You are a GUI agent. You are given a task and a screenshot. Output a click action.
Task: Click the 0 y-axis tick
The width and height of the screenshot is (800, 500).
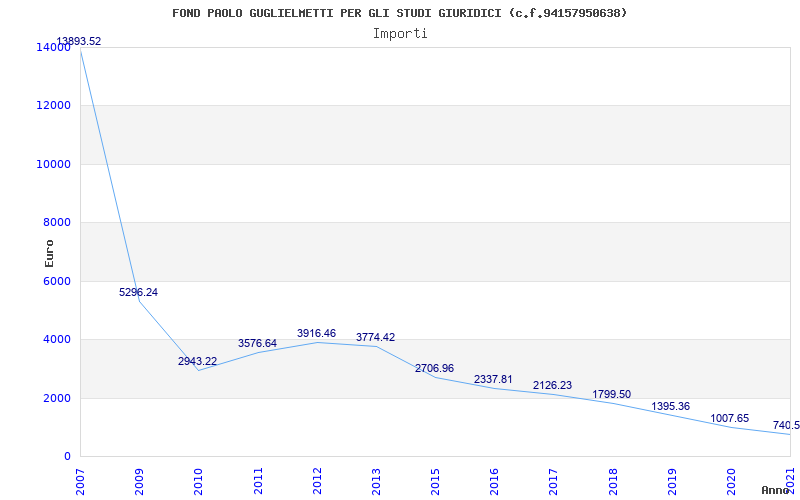pyautogui.click(x=67, y=456)
